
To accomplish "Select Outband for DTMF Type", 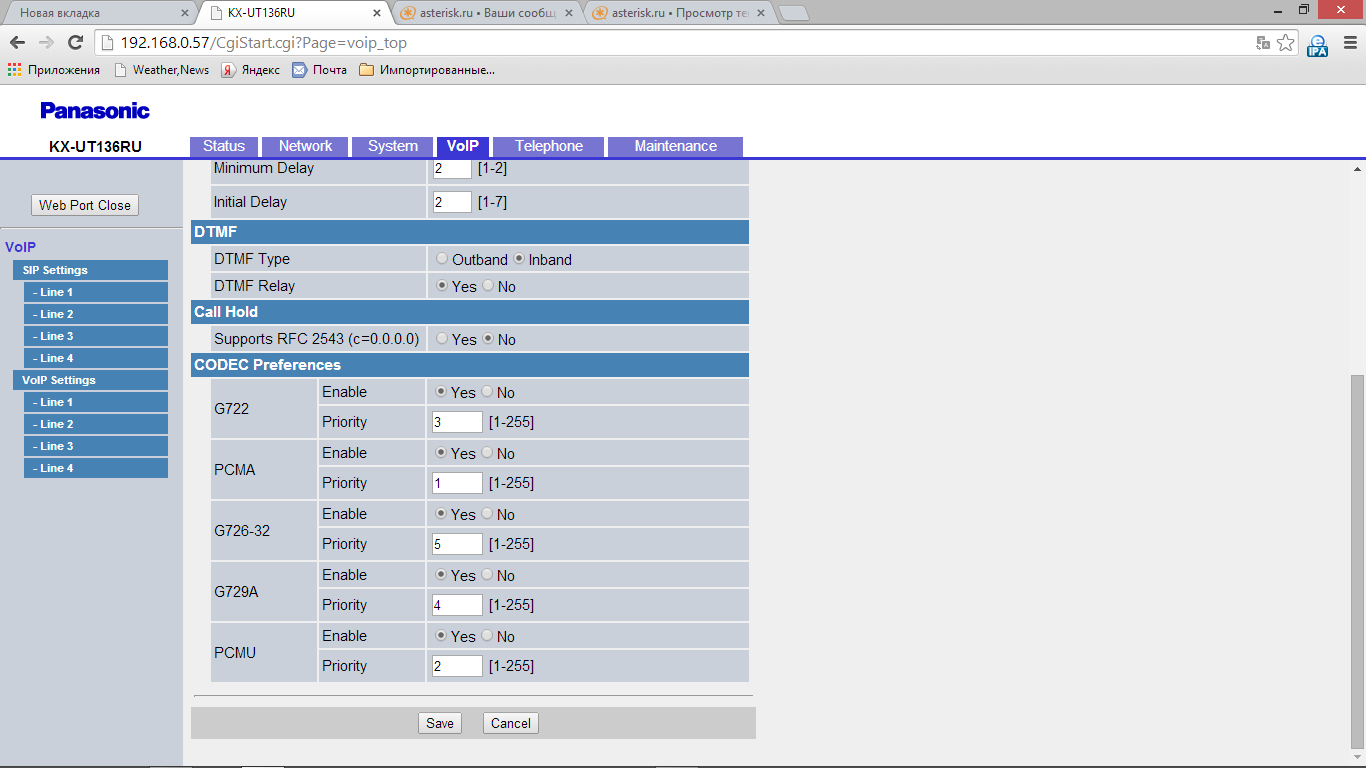I will 442,259.
